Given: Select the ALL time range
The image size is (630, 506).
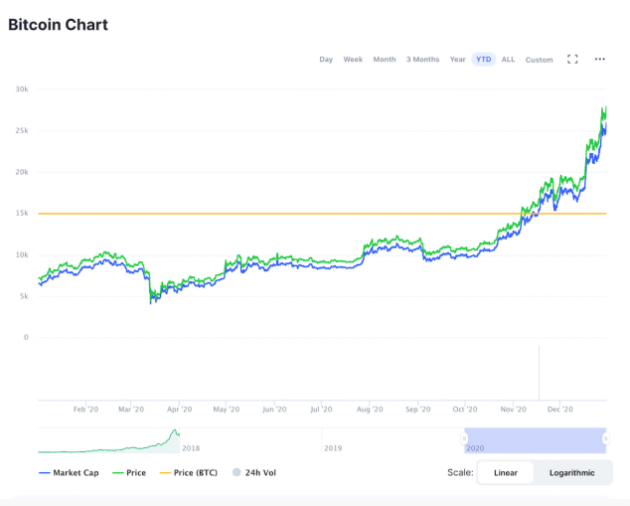Looking at the screenshot, I should tap(508, 59).
